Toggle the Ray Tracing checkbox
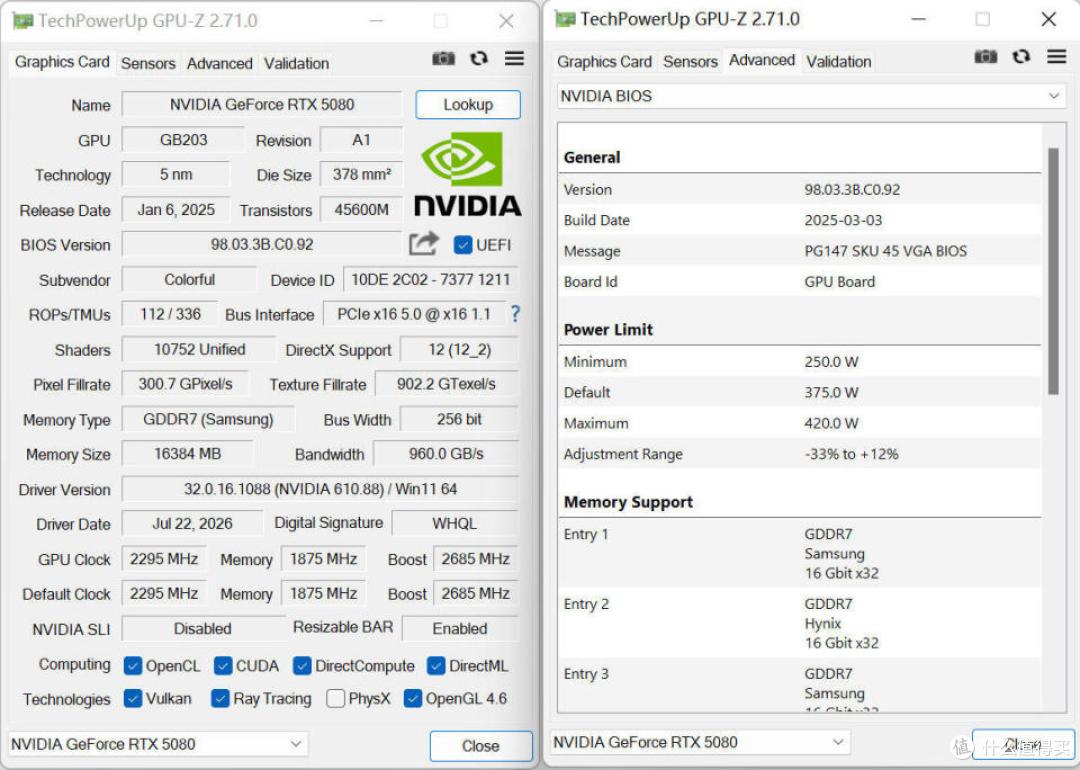The image size is (1080, 770). (220, 698)
